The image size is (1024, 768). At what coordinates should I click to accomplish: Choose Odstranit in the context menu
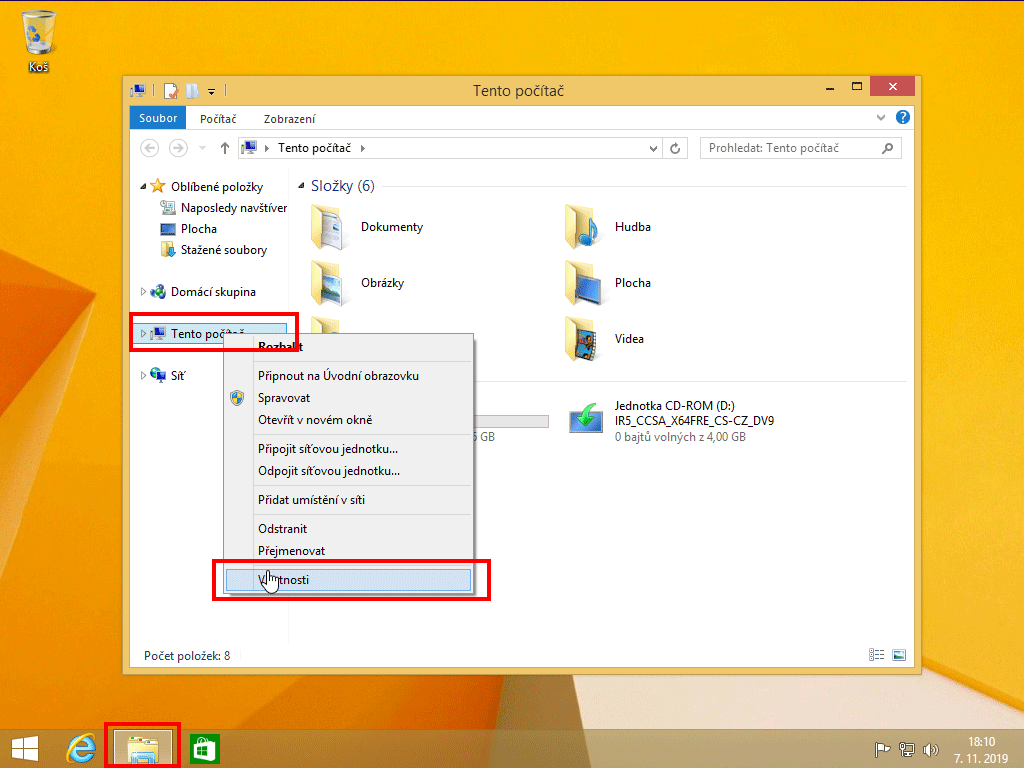347,528
